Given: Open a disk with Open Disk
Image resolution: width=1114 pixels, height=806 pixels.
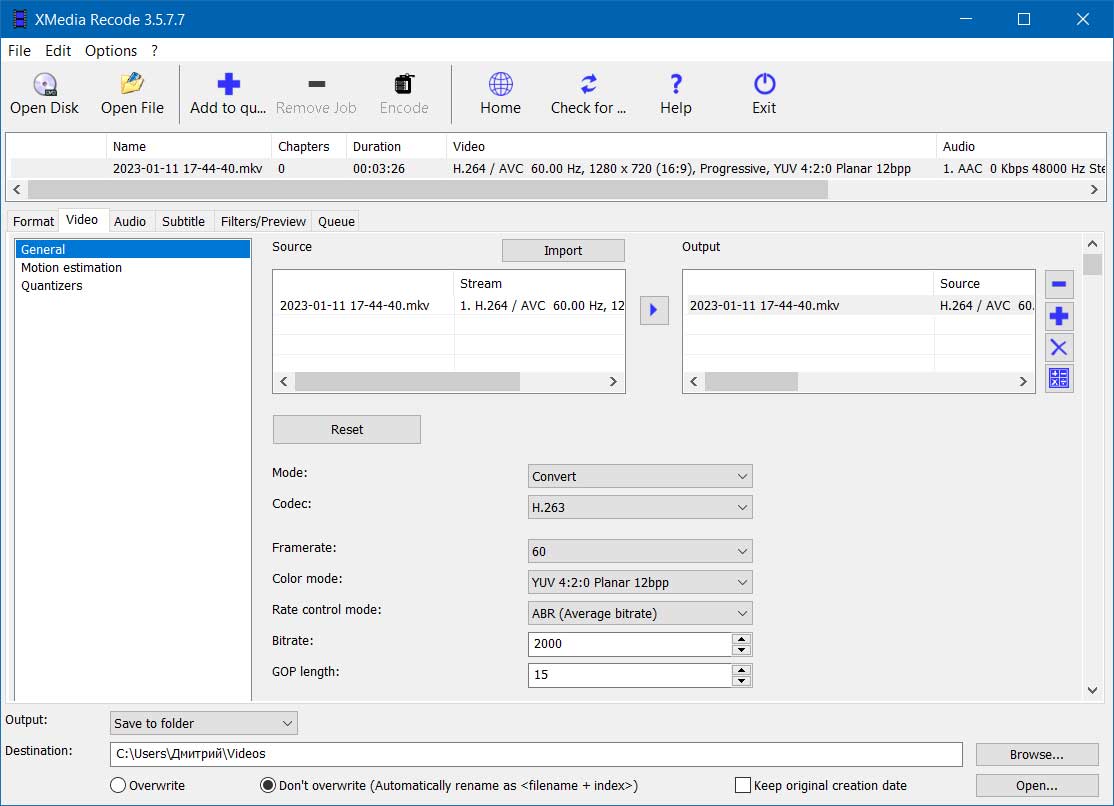Looking at the screenshot, I should click(x=45, y=94).
